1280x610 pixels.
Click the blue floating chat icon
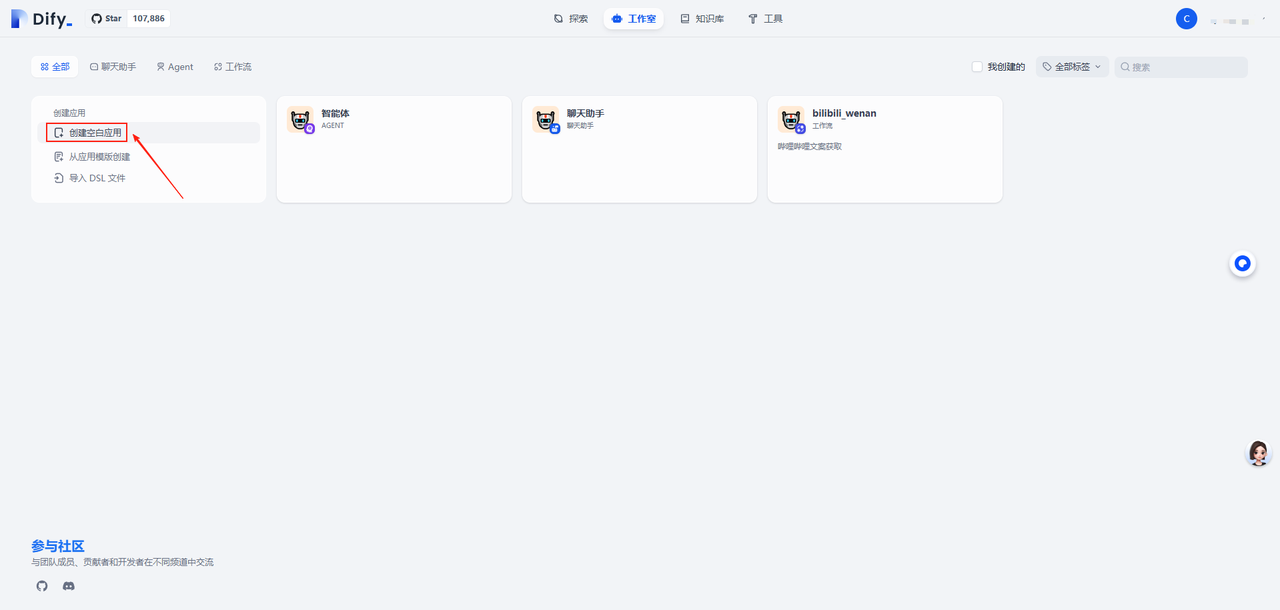coord(1242,264)
